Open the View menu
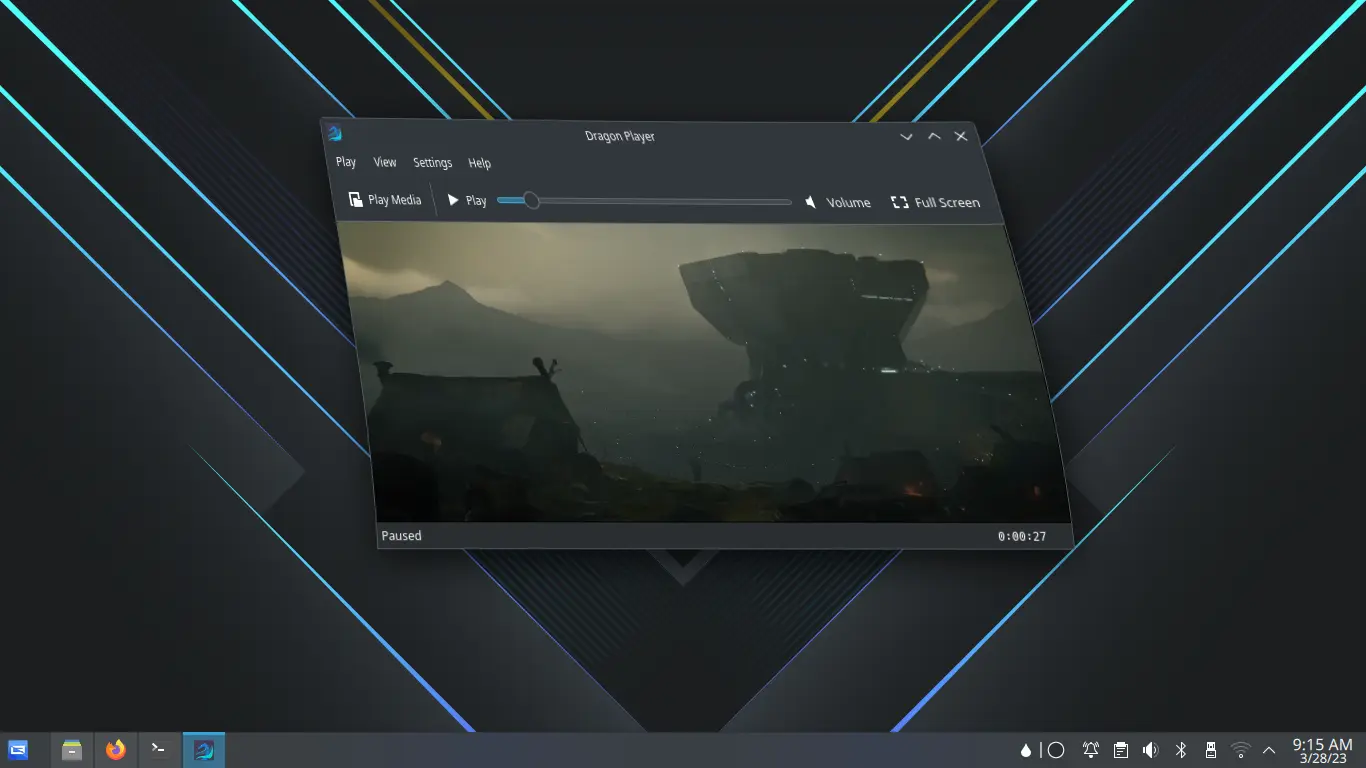The height and width of the screenshot is (768, 1366). [x=385, y=162]
